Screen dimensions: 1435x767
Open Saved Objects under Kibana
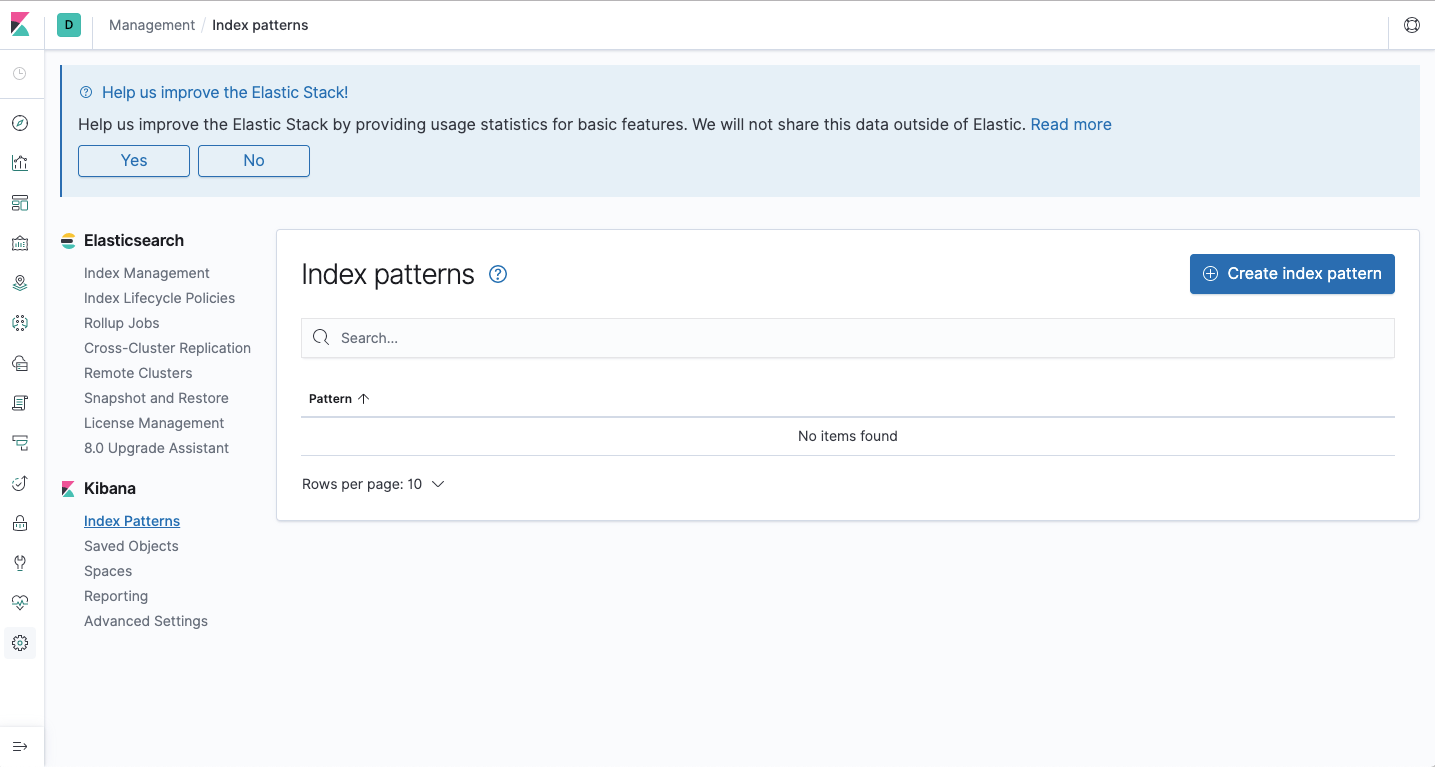pos(131,546)
